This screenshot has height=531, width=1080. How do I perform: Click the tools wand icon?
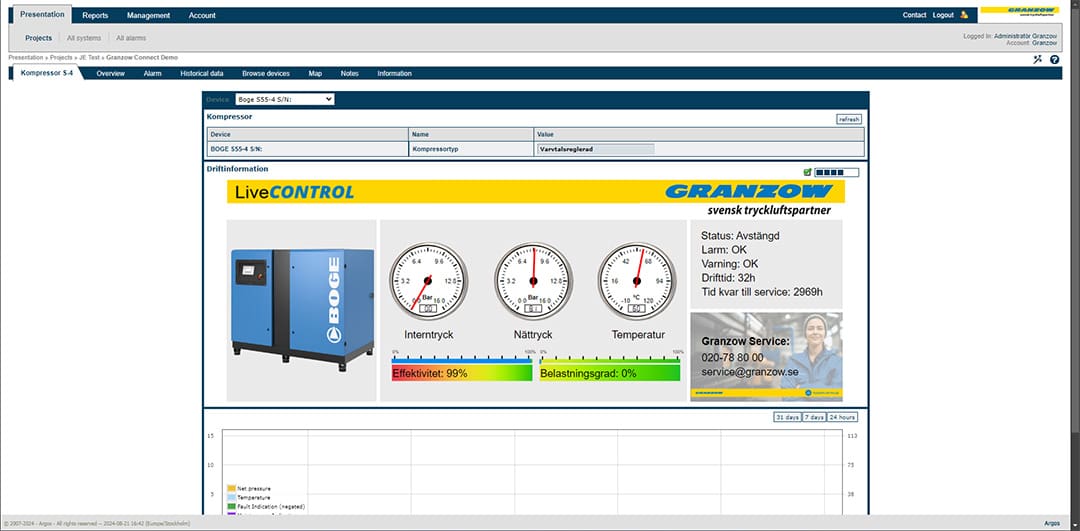1038,60
